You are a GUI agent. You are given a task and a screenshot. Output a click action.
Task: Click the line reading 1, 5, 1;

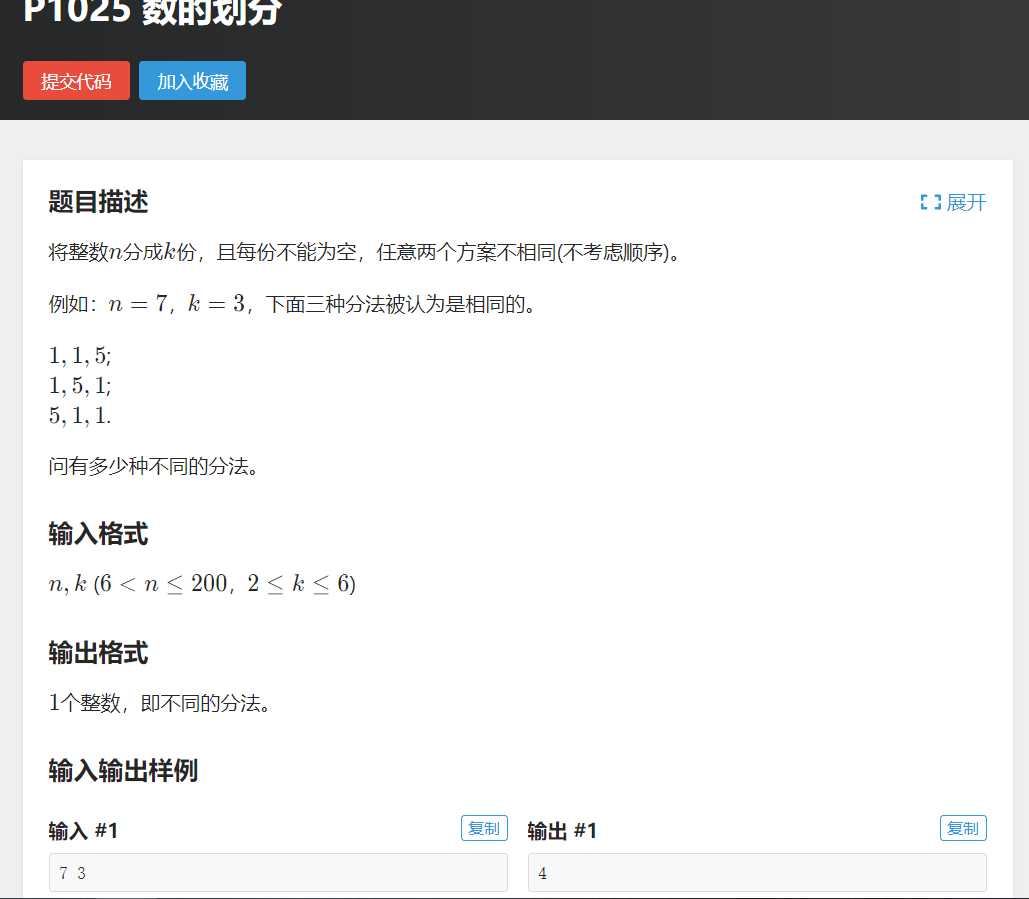[x=80, y=386]
